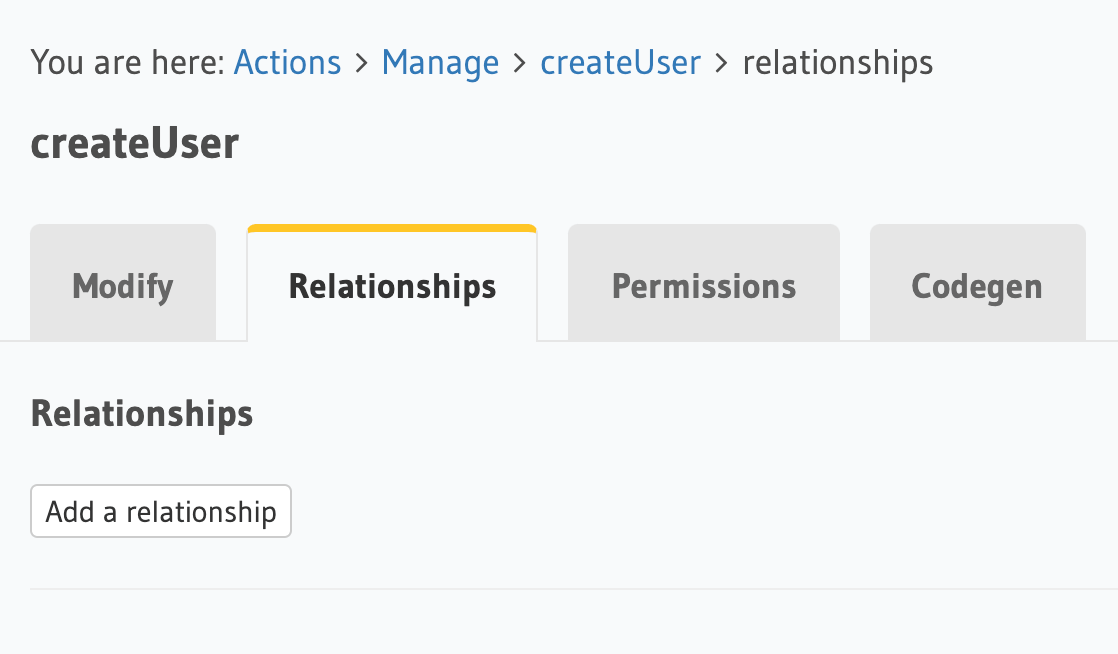Viewport: 1118px width, 654px height.
Task: Click the relationships breadcrumb label
Action: 837,62
